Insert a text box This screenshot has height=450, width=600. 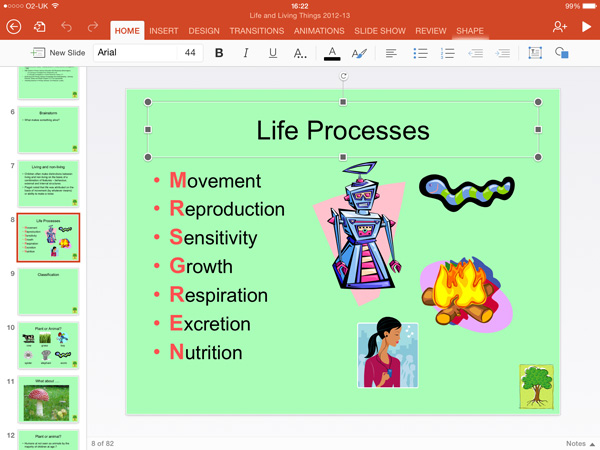pyautogui.click(x=535, y=53)
